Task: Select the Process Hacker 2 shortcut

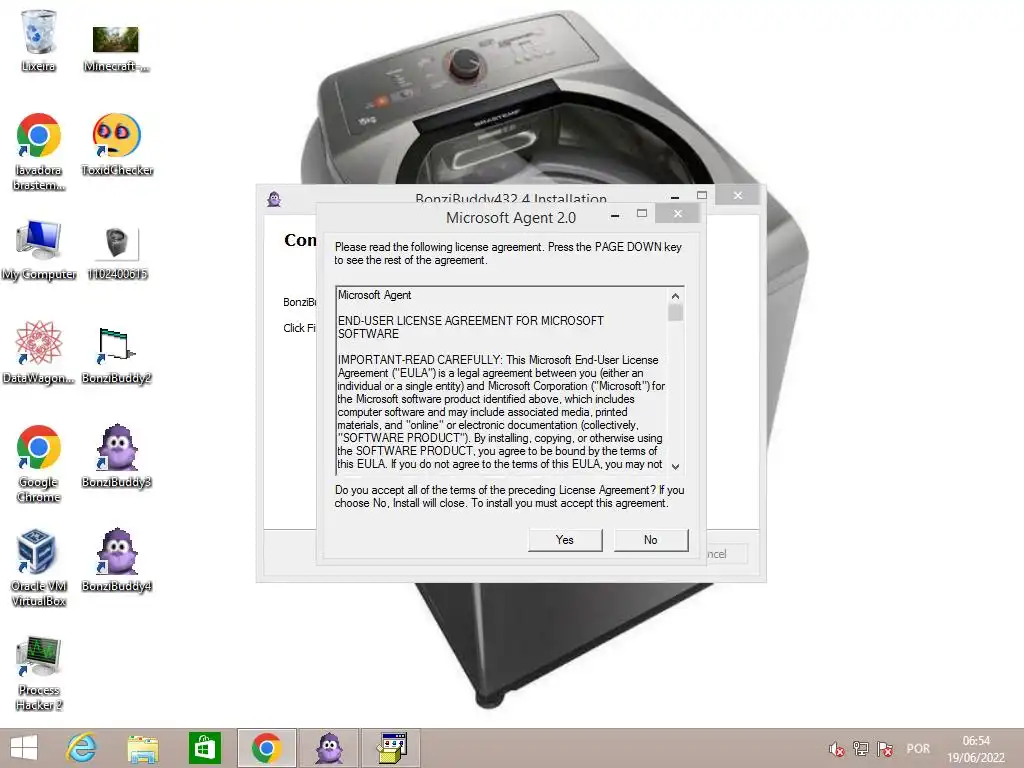Action: pos(39,673)
